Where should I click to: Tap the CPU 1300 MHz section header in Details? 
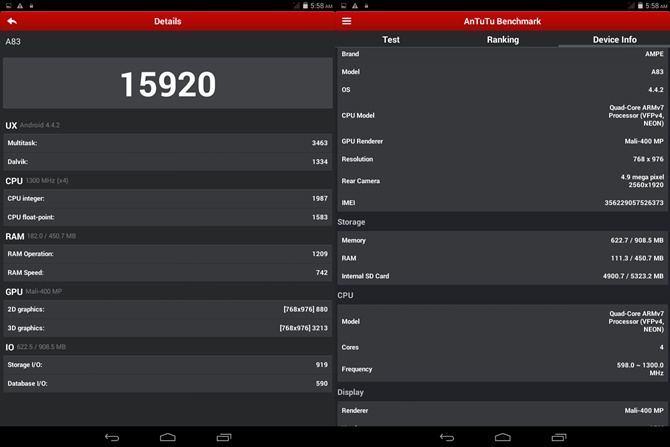37,181
